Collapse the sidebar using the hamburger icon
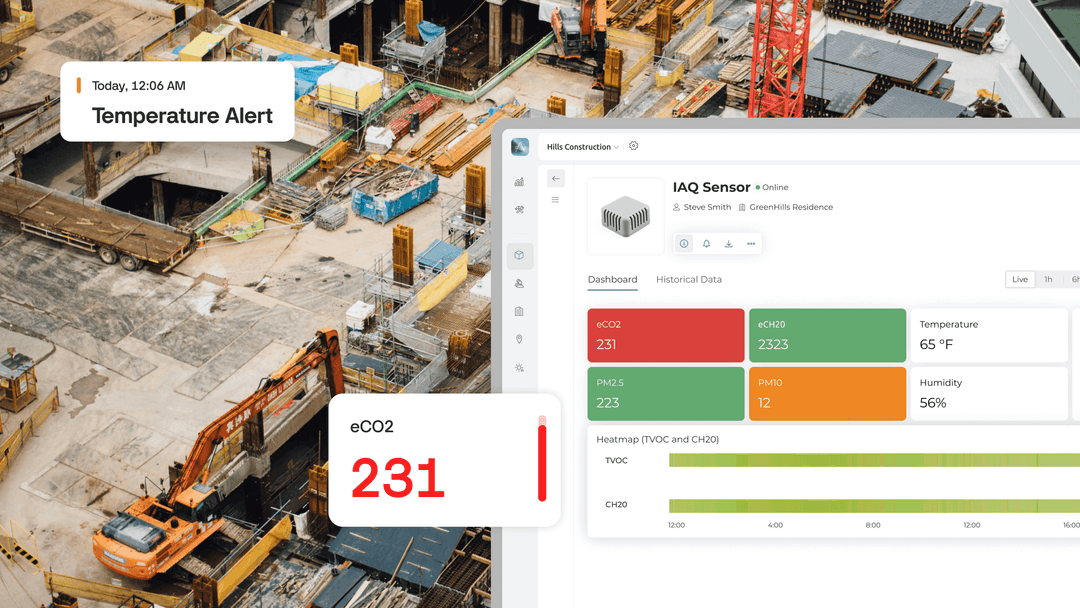The height and width of the screenshot is (608, 1080). [556, 199]
